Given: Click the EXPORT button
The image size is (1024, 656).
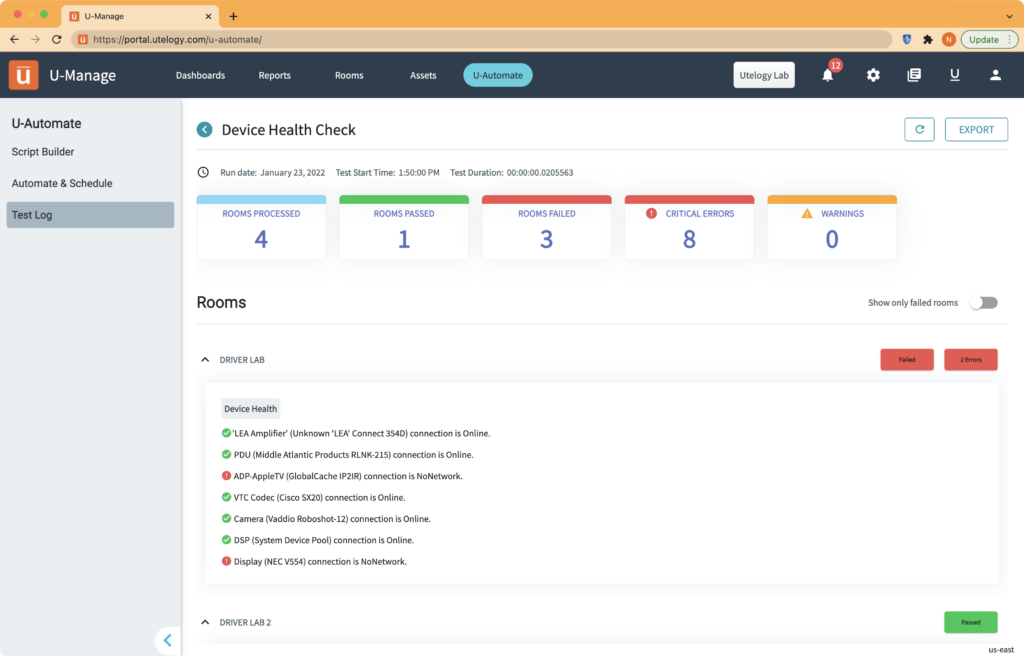Looking at the screenshot, I should 976,129.
